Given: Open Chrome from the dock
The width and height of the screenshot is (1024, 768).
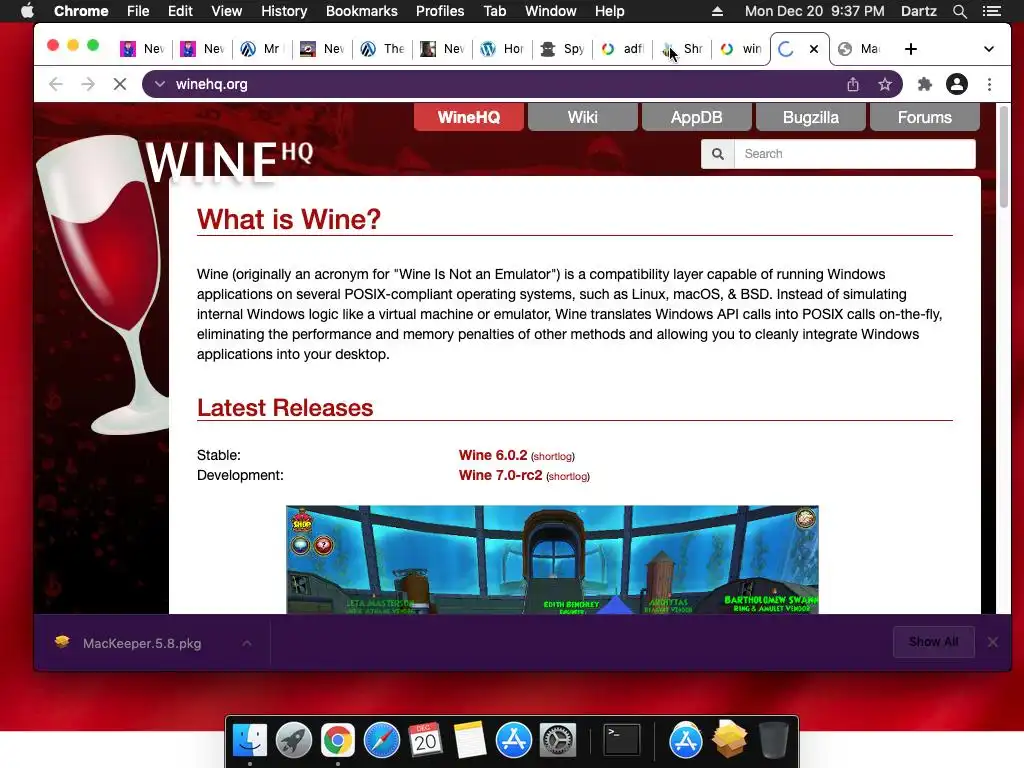Looking at the screenshot, I should coord(337,741).
